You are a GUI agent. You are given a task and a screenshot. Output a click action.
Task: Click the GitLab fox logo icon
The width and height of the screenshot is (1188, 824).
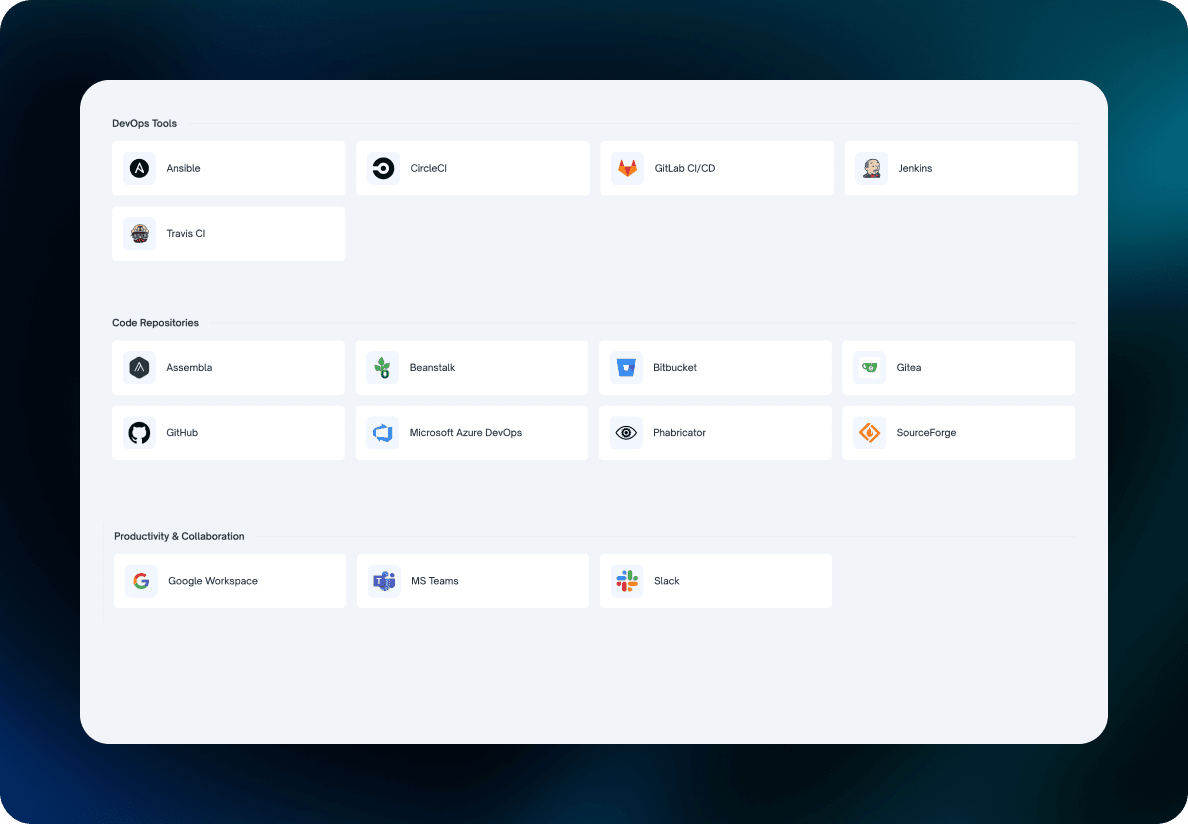tap(627, 168)
